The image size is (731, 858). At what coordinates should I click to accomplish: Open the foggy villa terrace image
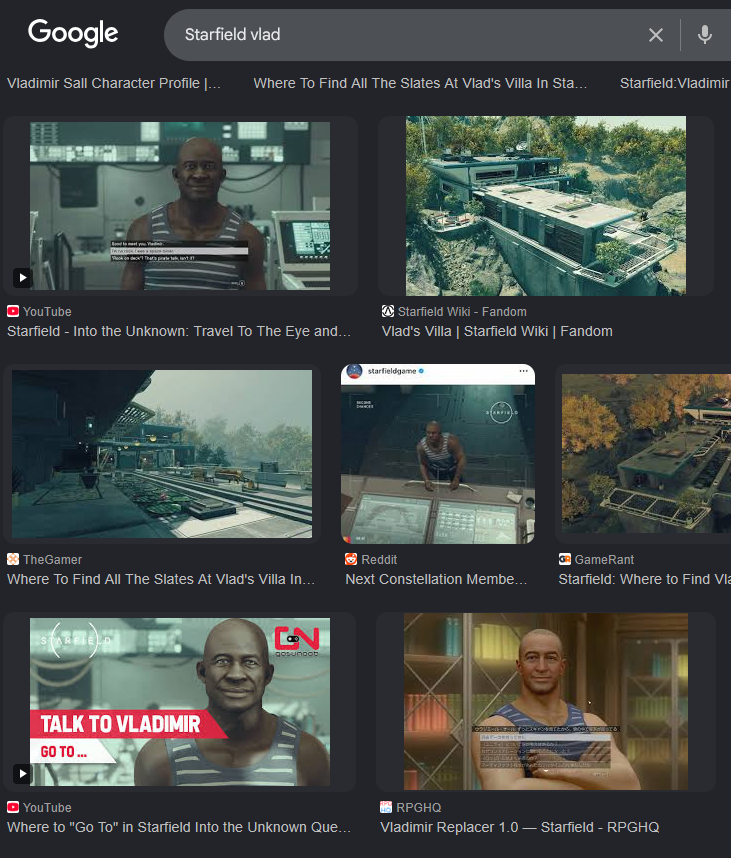click(162, 454)
